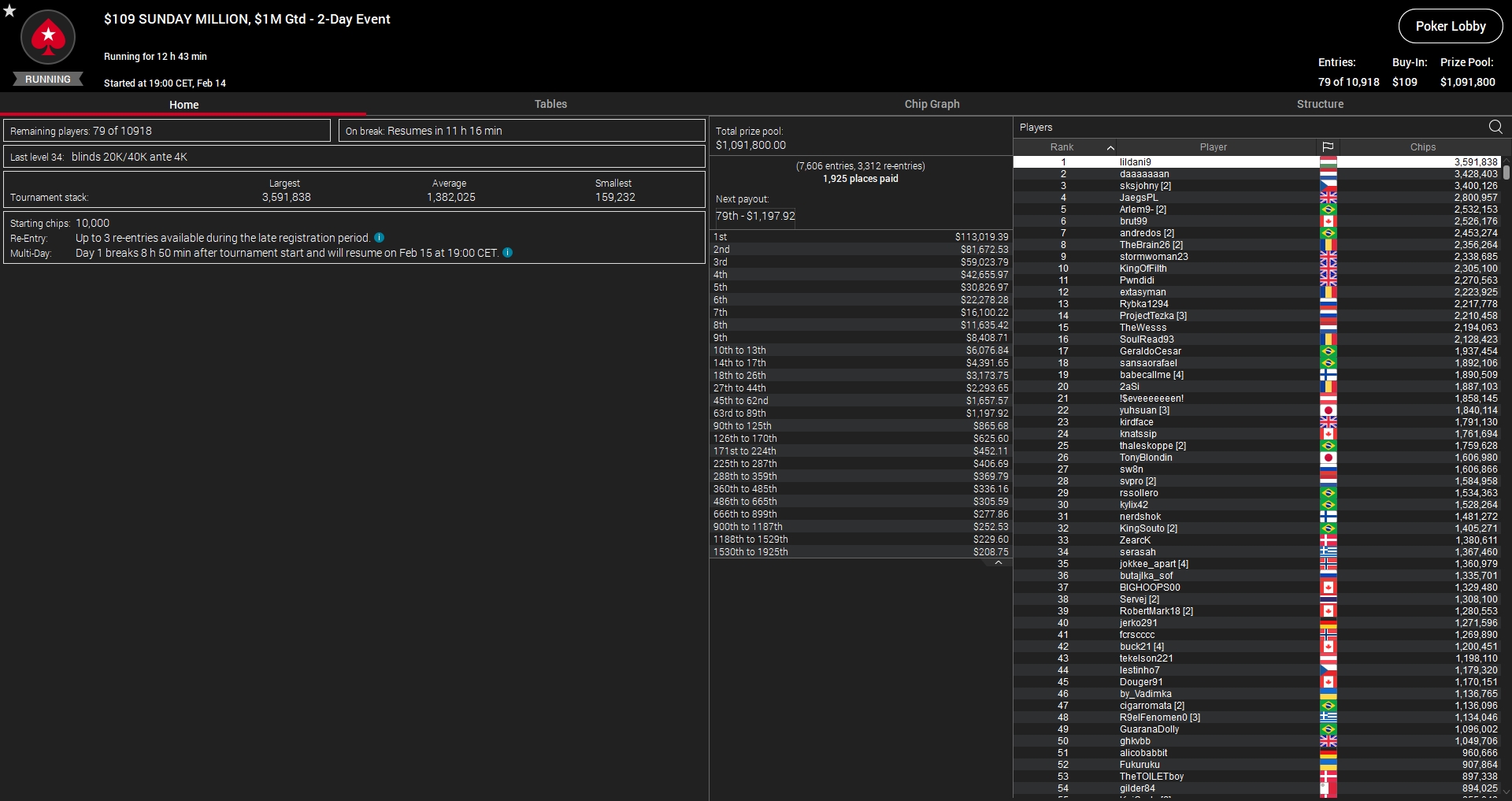This screenshot has height=801, width=1512.
Task: Click the flag icon beside brut99
Action: 1329,221
